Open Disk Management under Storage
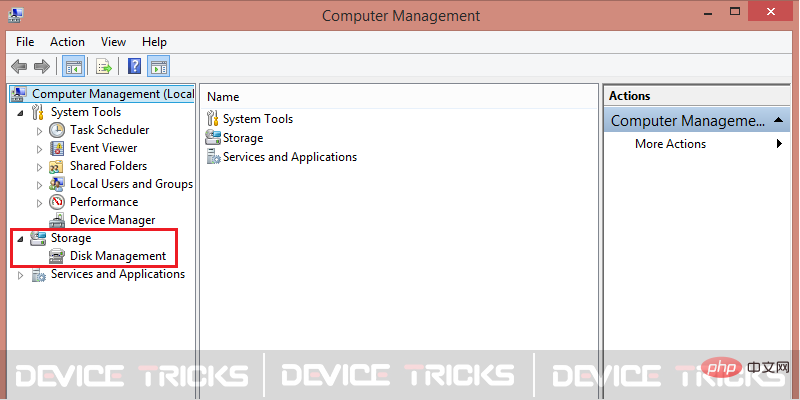 point(118,256)
